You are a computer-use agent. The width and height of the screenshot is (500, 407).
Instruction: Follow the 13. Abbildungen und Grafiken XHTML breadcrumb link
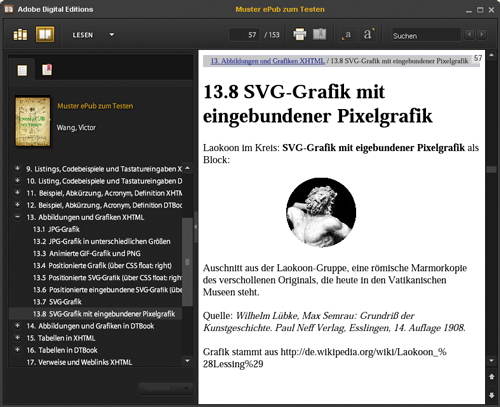268,61
